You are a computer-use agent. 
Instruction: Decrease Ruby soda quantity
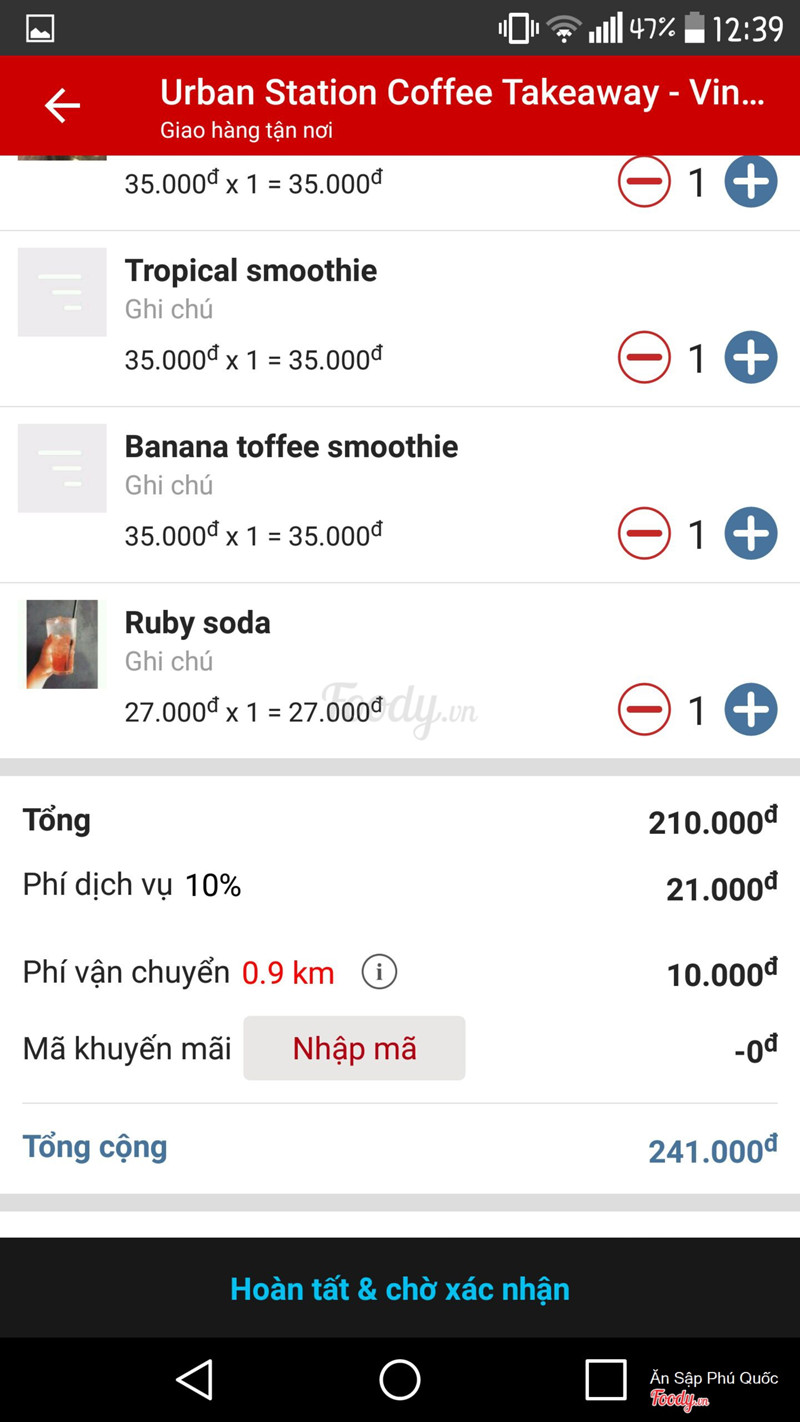[x=644, y=709]
